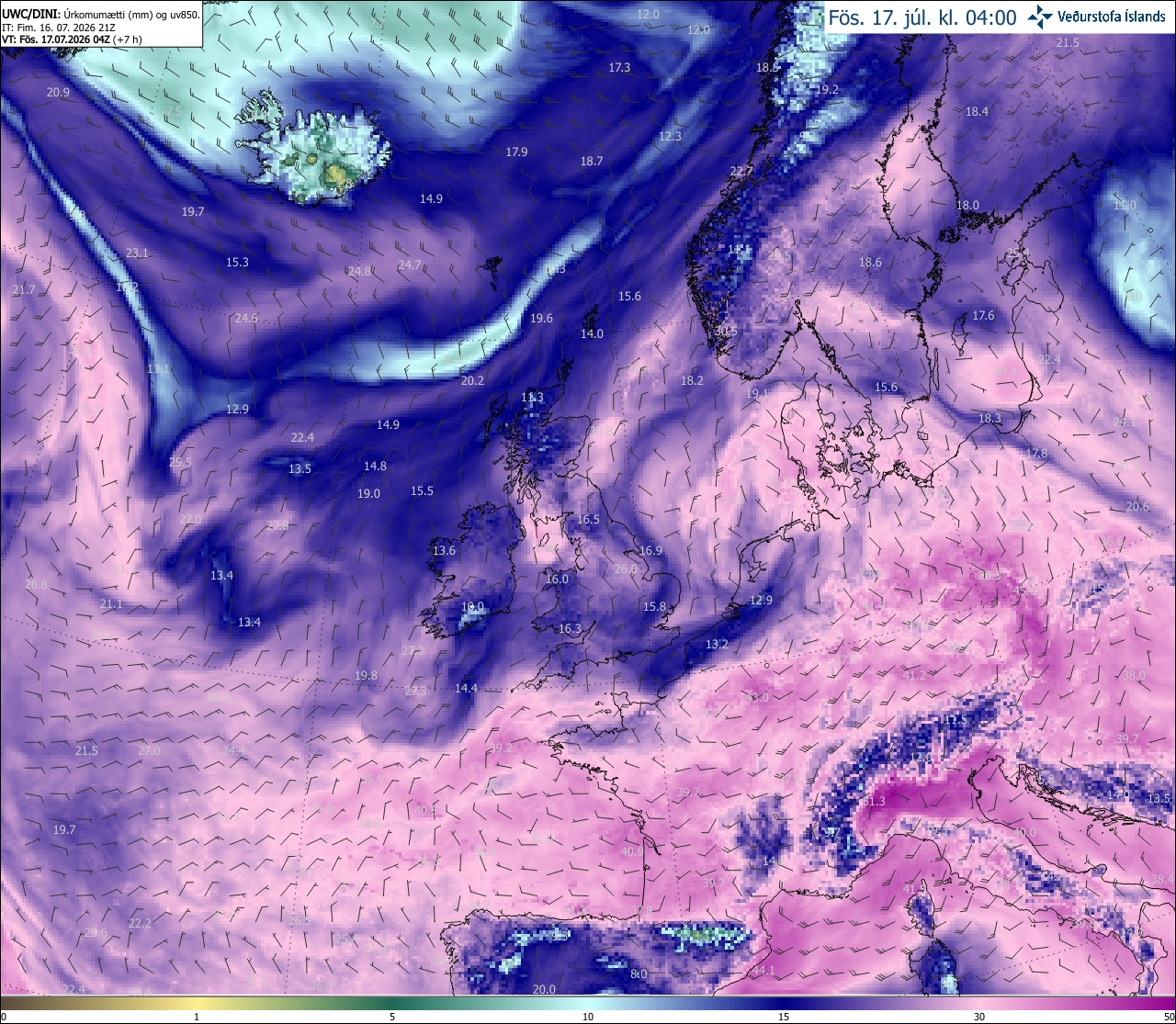Viewport: 1176px width, 1024px height.
Task: Click the 5 tick on the colour legend
Action: coord(392,1017)
